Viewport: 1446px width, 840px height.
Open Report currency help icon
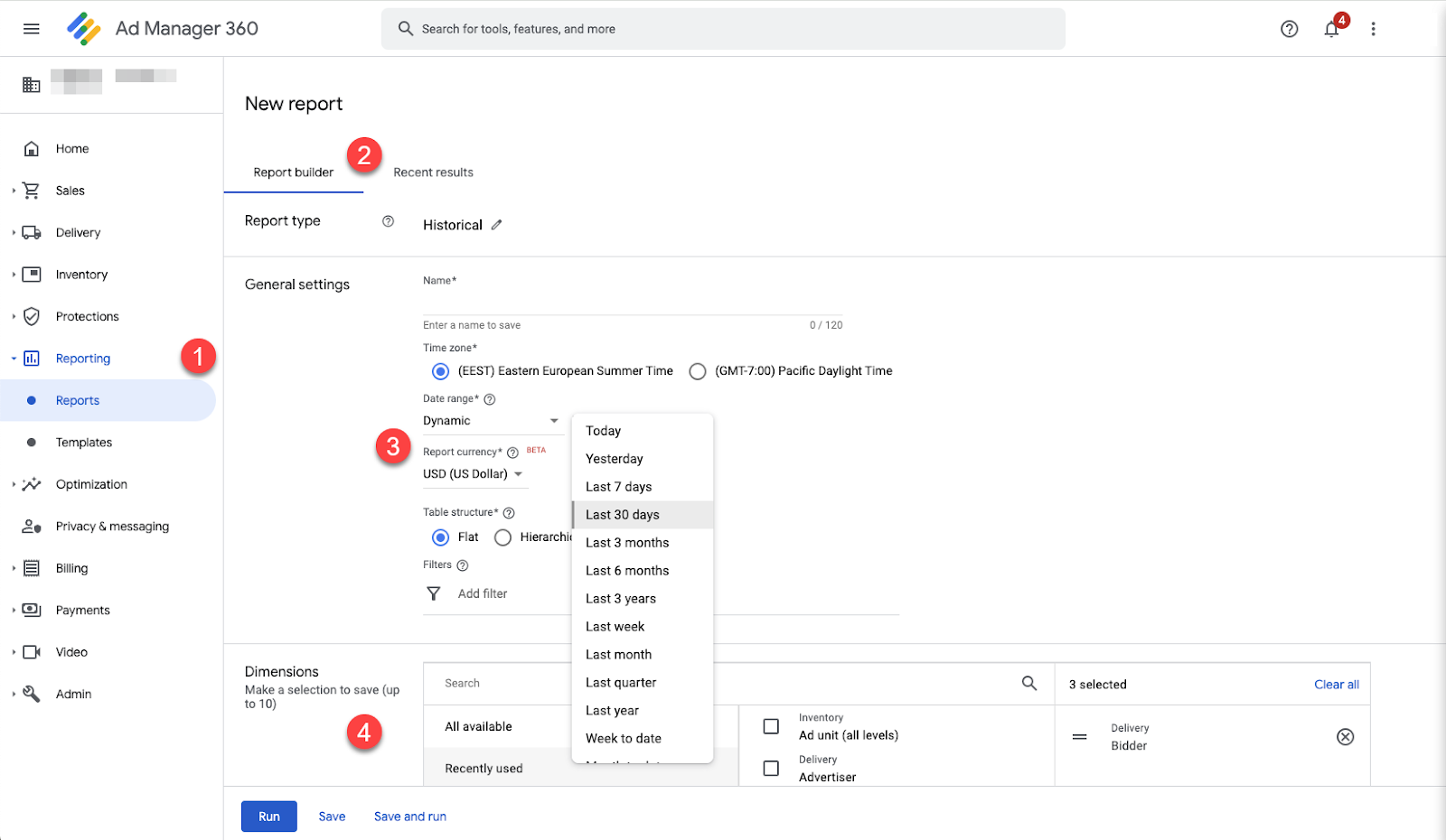tap(512, 453)
